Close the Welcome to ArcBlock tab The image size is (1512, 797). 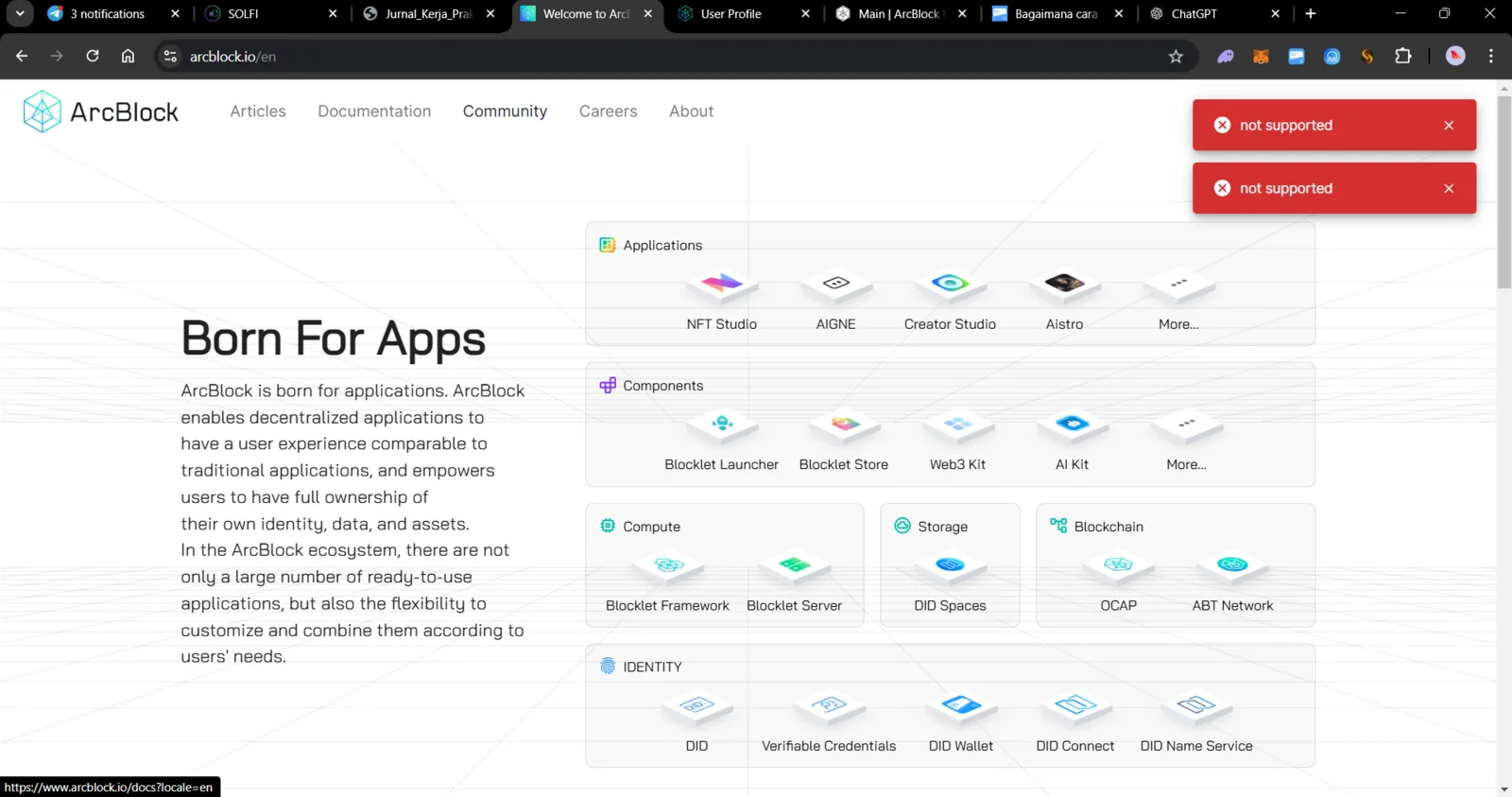pyautogui.click(x=647, y=14)
